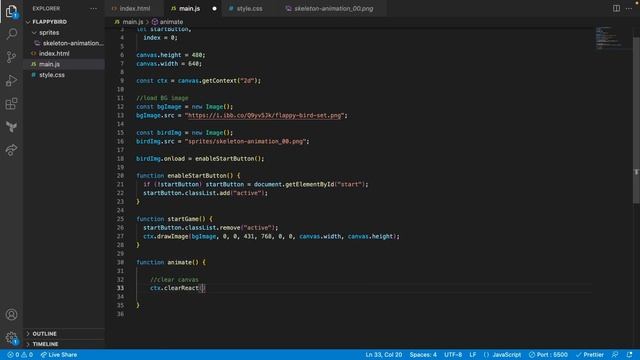
Task: Click the unsaved dot on main.js tab
Action: [214, 9]
